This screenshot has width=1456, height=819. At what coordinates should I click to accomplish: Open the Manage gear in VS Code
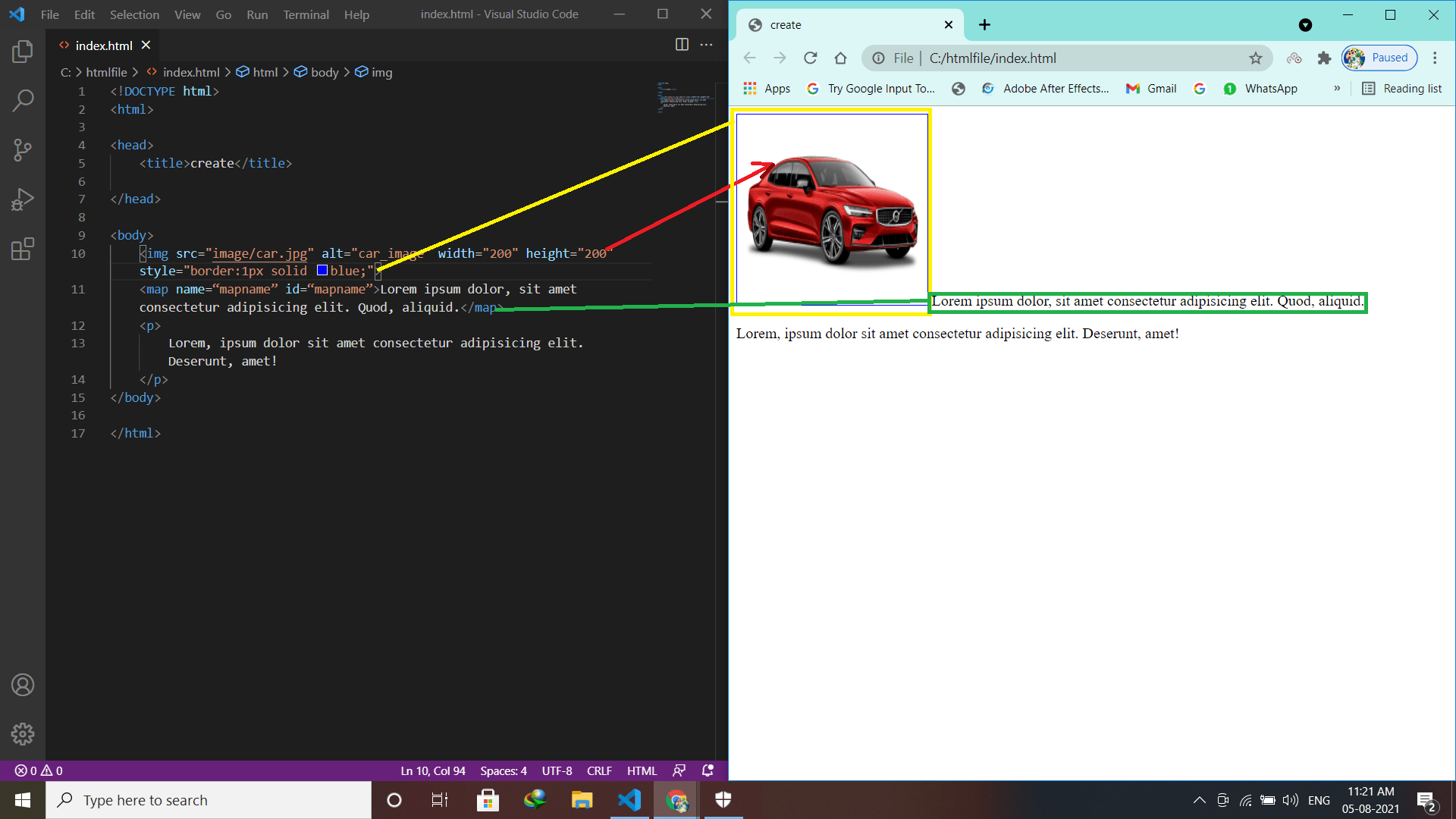point(23,734)
